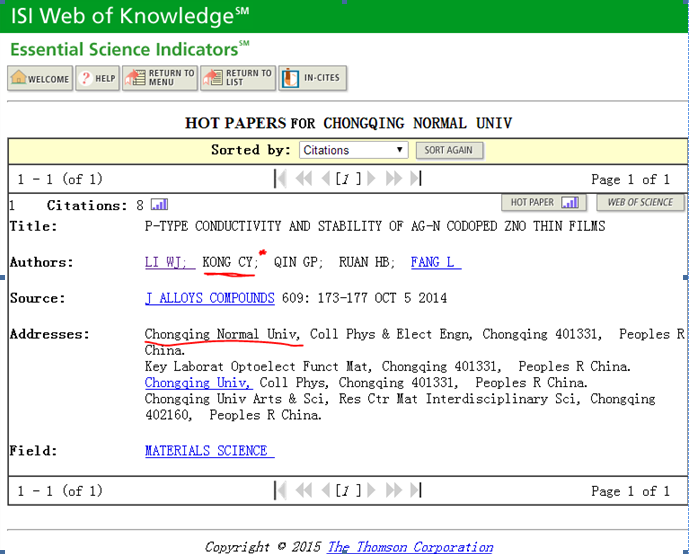This screenshot has width=689, height=554.
Task: Open the Sorted by Citations dropdown
Action: coord(353,150)
